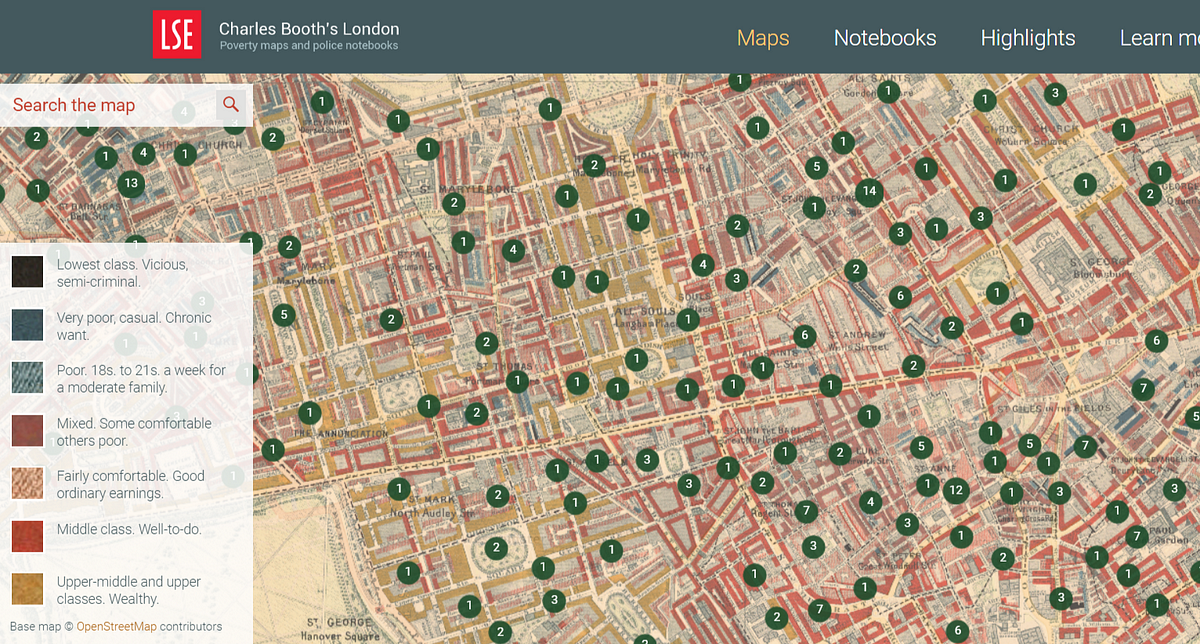Select marker 2 at Holy Trinity Marylebone Rd label
The image size is (1200, 644).
point(594,166)
